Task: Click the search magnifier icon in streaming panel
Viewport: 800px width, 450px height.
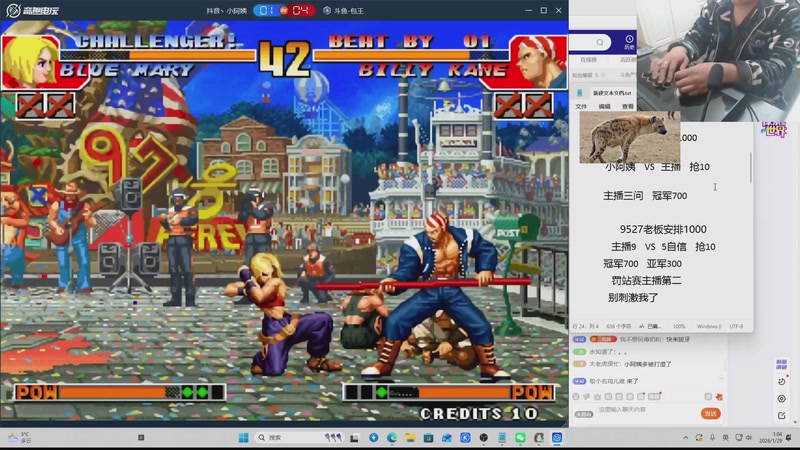Action: tap(600, 42)
